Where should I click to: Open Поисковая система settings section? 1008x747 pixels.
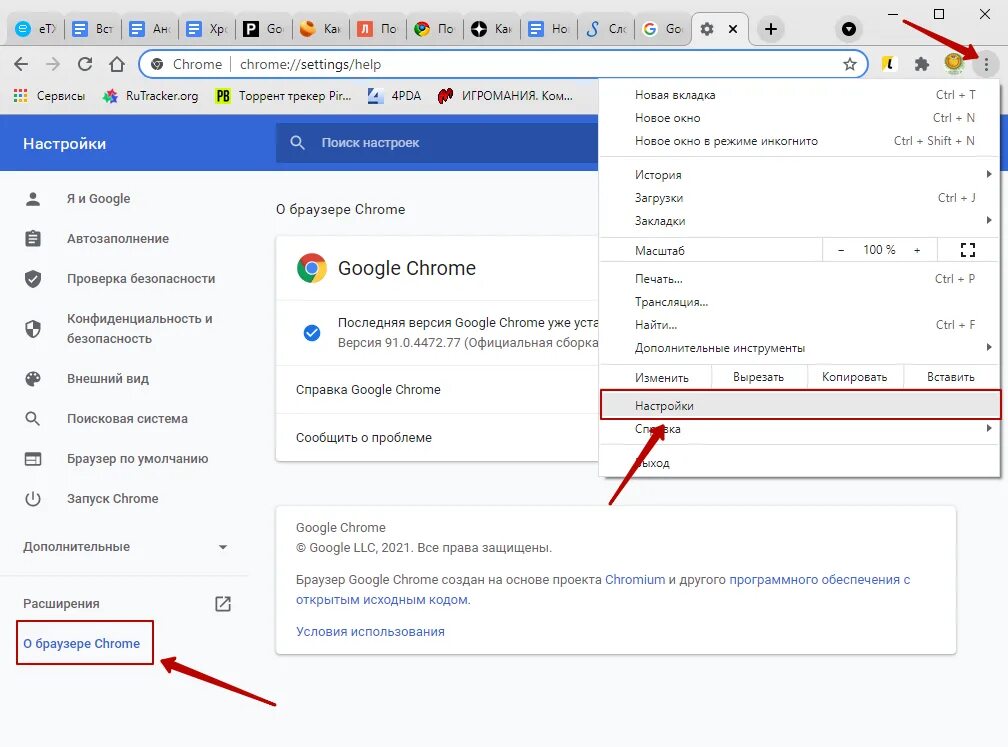click(125, 418)
